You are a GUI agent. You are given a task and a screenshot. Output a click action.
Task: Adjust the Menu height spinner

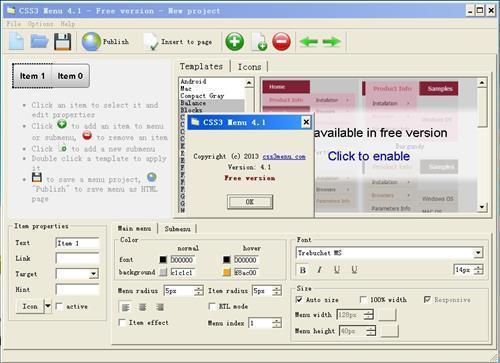(x=371, y=331)
